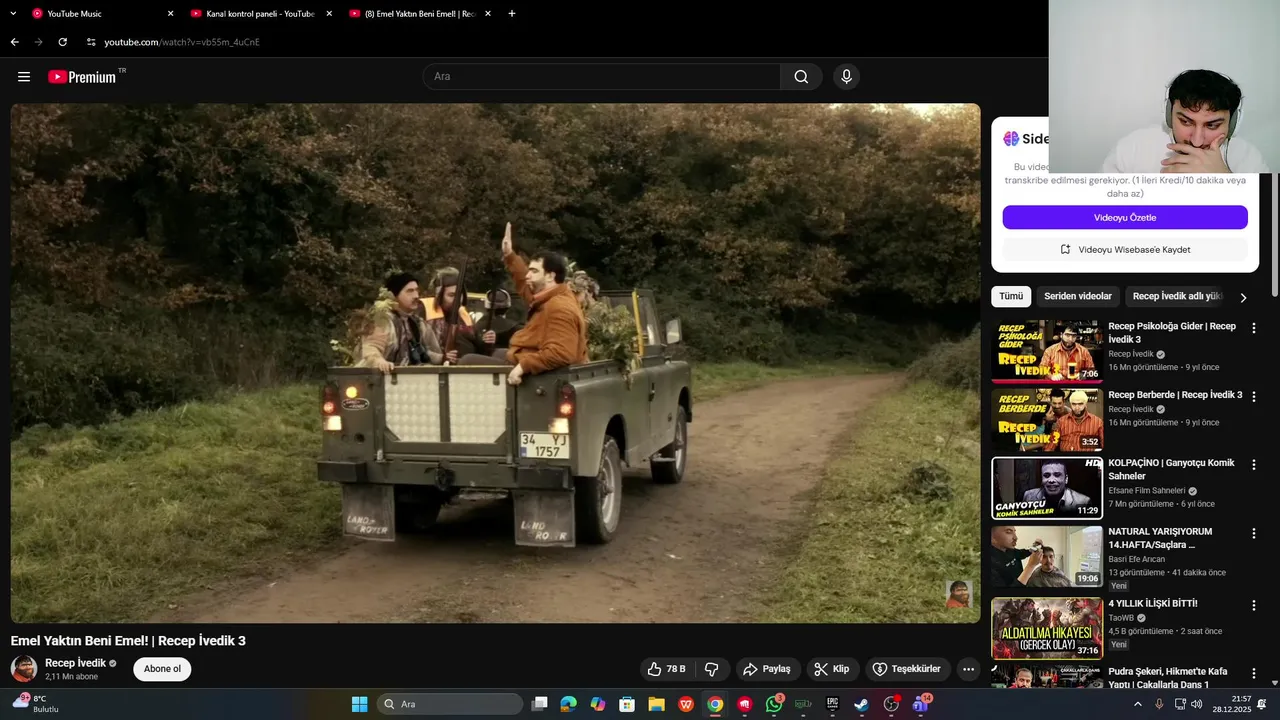Open Copilot from taskbar
The height and width of the screenshot is (720, 1280).
[x=598, y=704]
